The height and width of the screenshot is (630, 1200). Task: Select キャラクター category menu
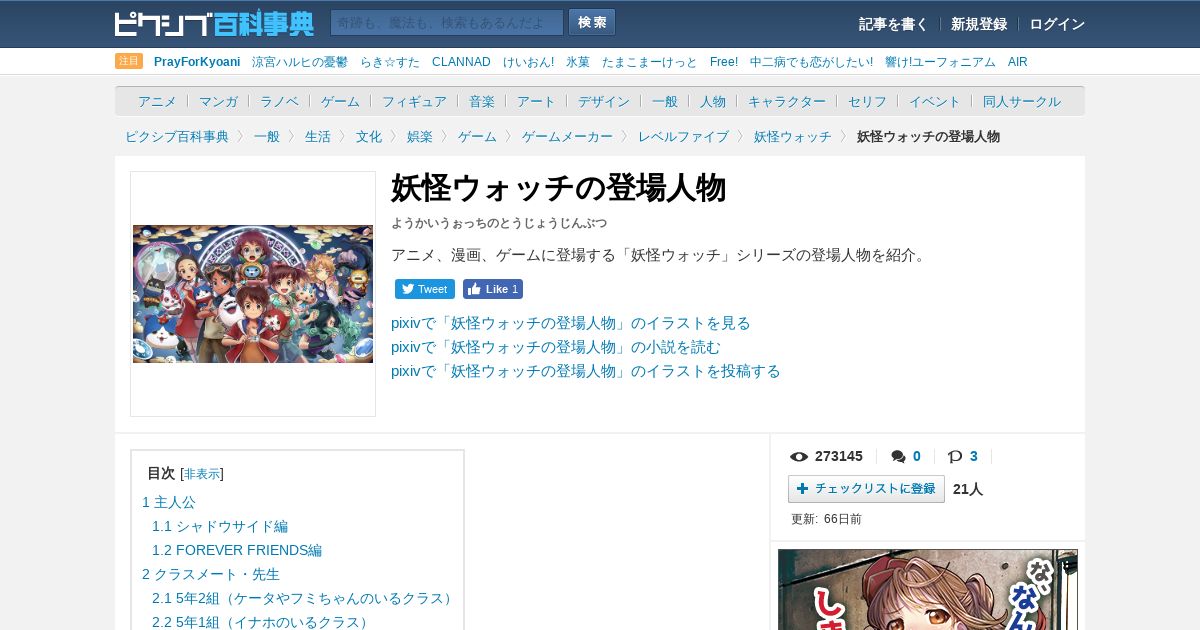(787, 102)
